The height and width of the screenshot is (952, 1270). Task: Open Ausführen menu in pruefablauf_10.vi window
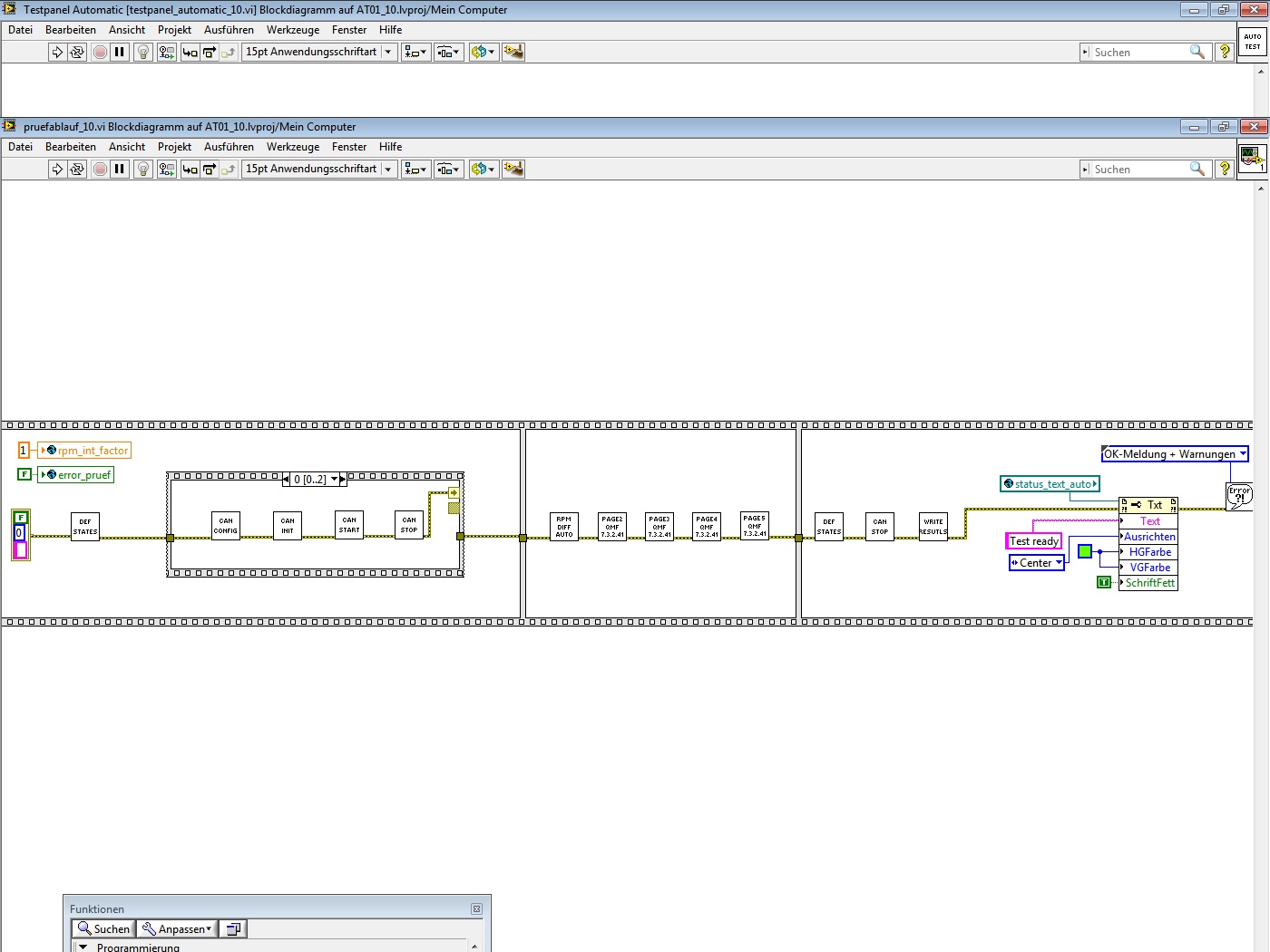[x=229, y=147]
